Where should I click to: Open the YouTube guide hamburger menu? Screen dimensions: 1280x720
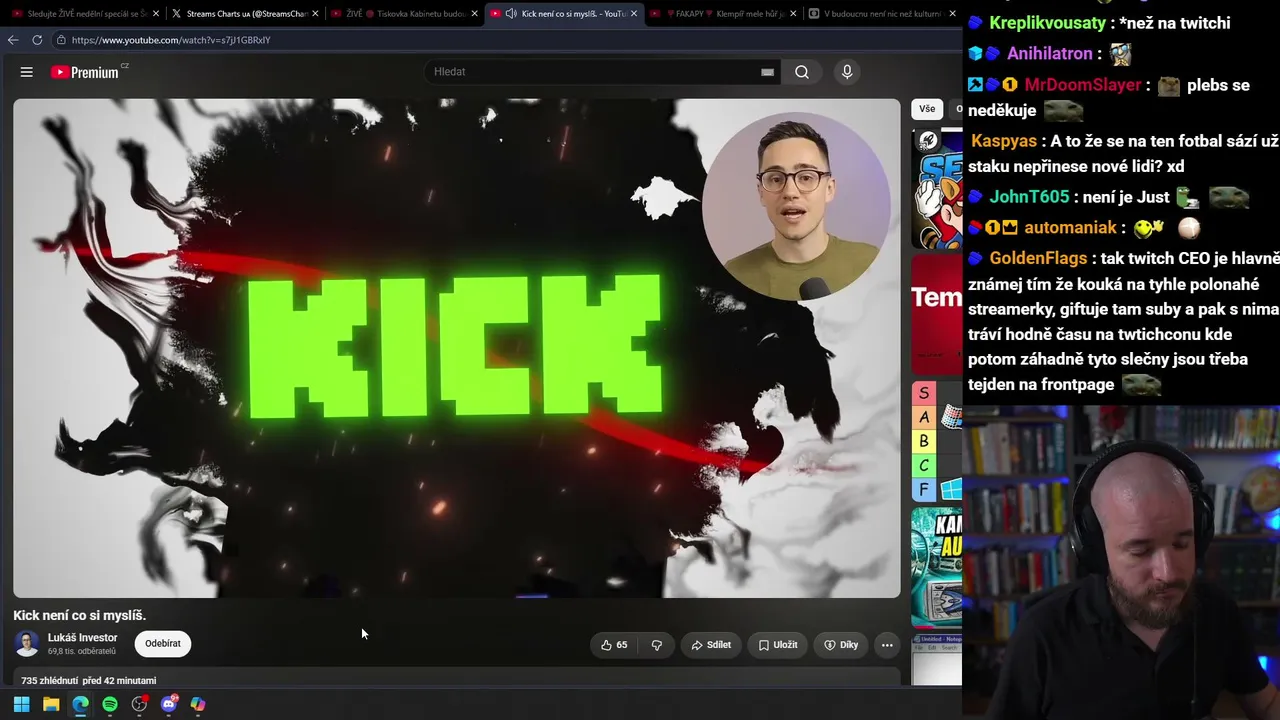(x=27, y=72)
